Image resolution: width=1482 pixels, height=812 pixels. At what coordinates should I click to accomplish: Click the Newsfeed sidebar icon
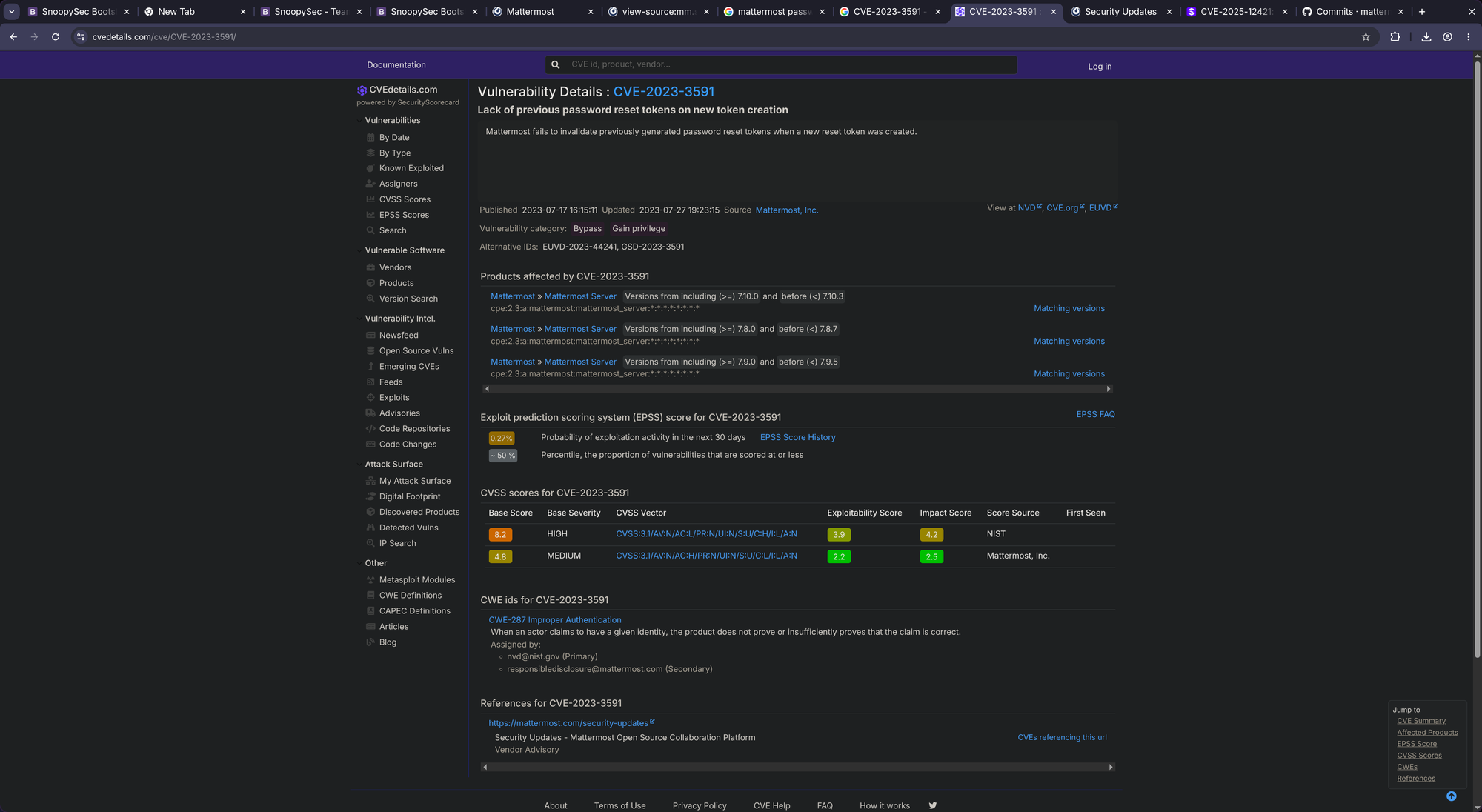(x=370, y=335)
